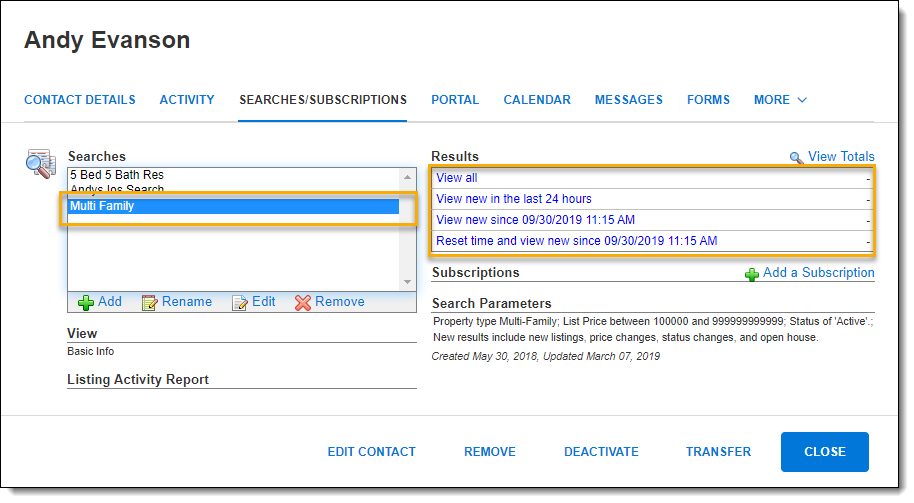914x503 pixels.
Task: Select the Multi Family saved search
Action: point(233,206)
